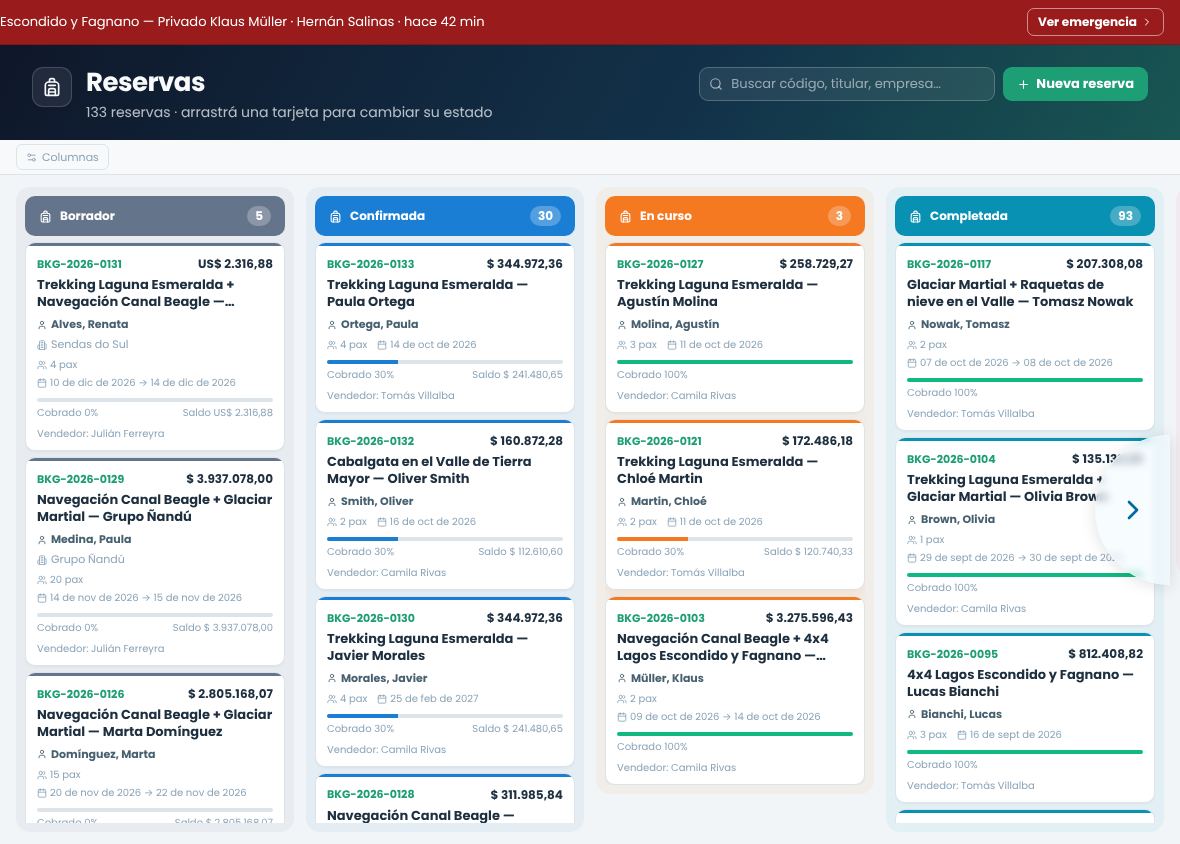
Task: Click the Completada count badge 93
Action: [1125, 216]
